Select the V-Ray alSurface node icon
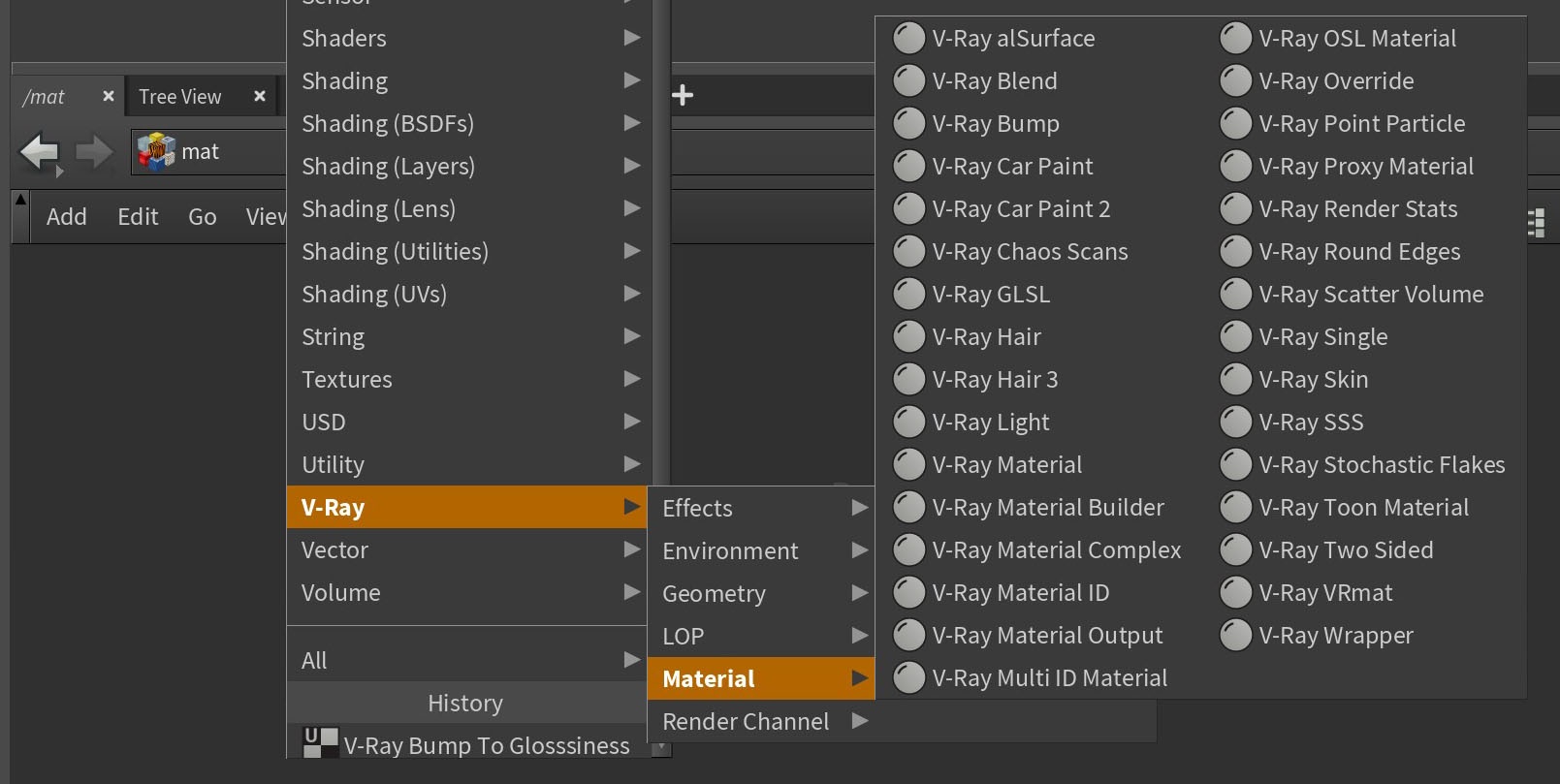 tap(908, 39)
